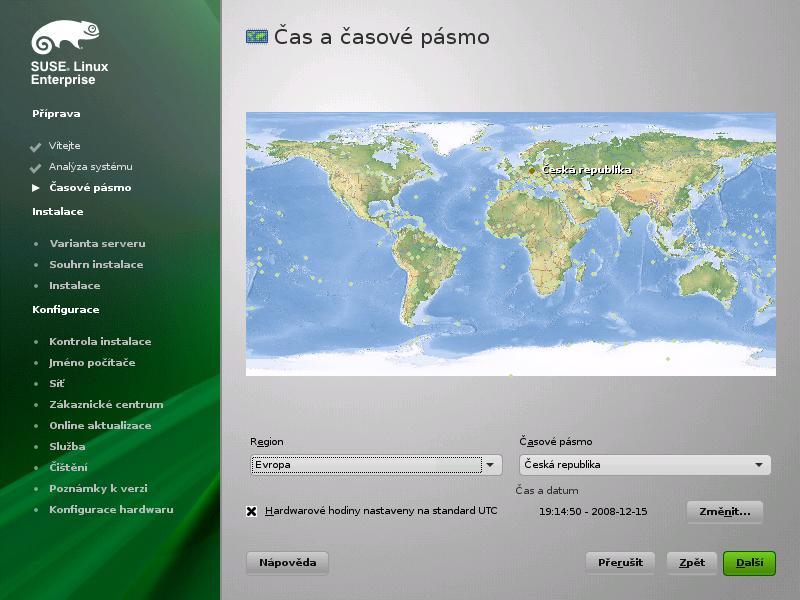This screenshot has height=600, width=800.
Task: Select the Vítejte step in sidebar
Action: 64,146
